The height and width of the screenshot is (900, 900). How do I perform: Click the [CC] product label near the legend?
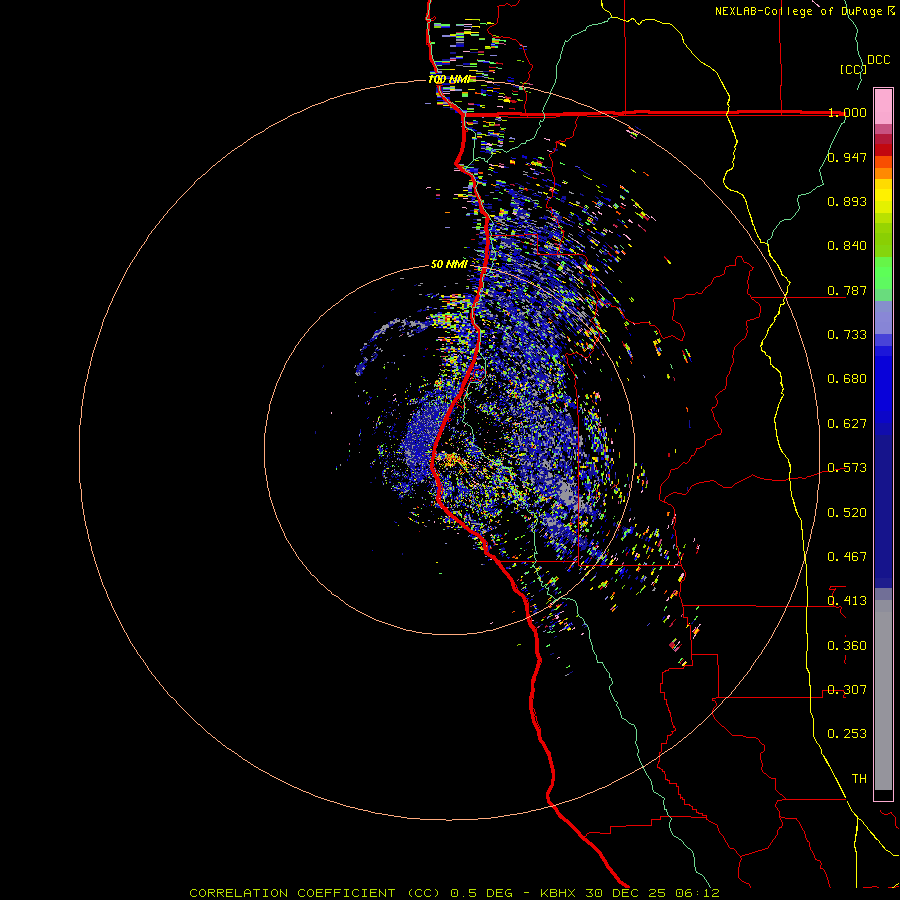(853, 69)
